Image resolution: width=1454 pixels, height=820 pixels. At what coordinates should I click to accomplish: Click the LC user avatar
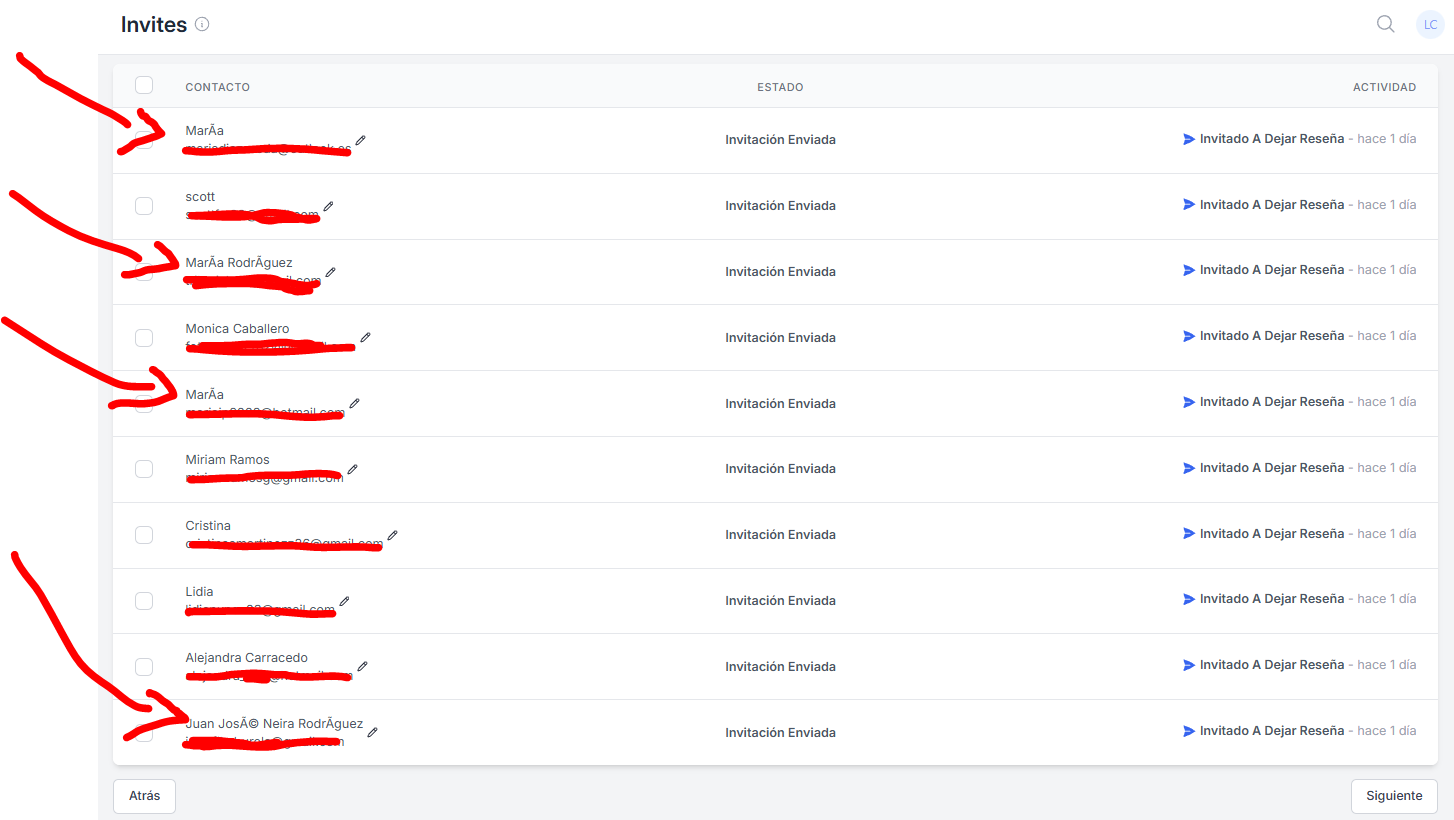click(1430, 25)
